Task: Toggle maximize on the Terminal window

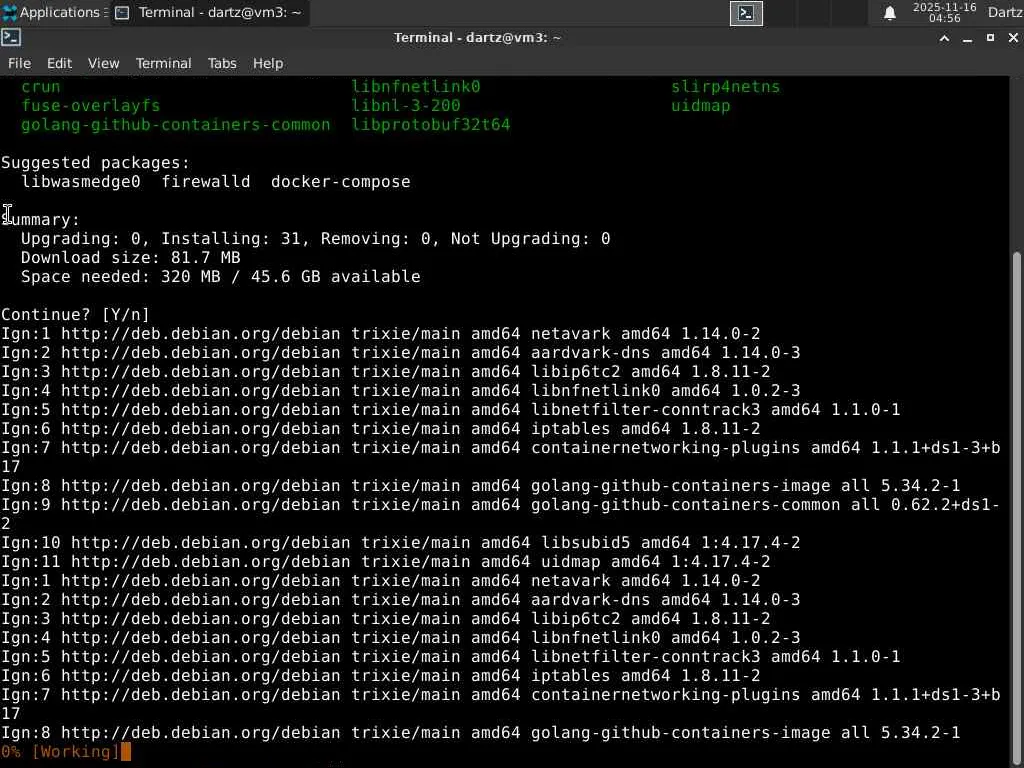Action: coord(990,38)
